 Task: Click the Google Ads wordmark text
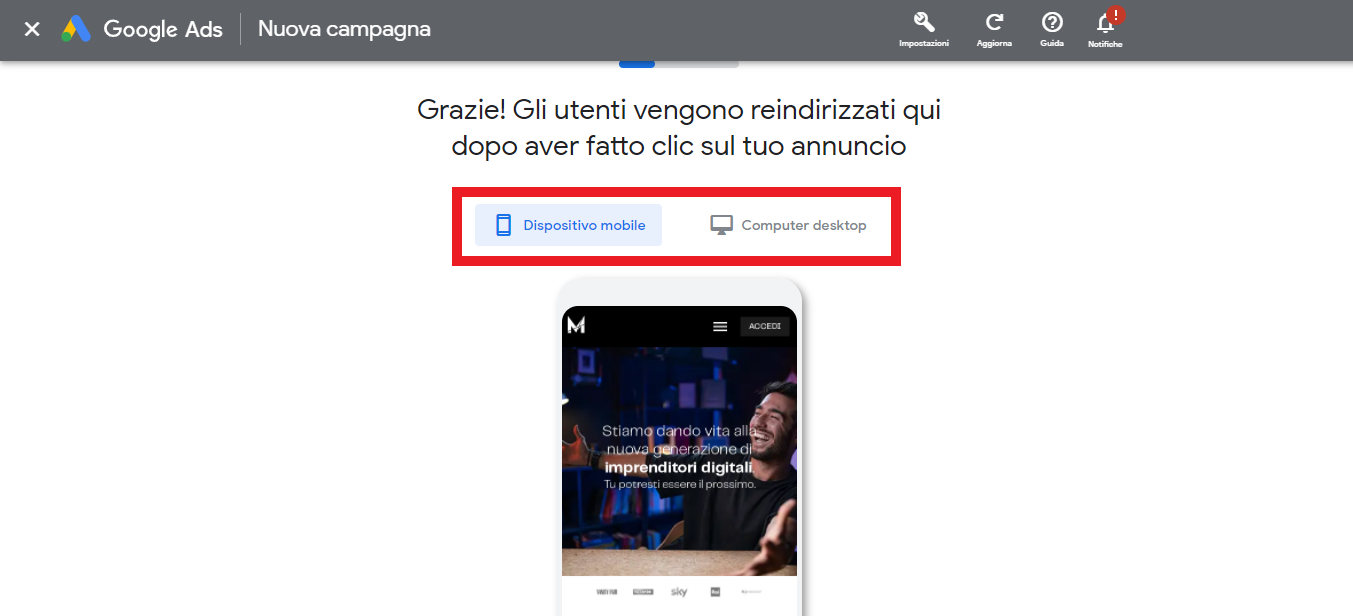(163, 29)
